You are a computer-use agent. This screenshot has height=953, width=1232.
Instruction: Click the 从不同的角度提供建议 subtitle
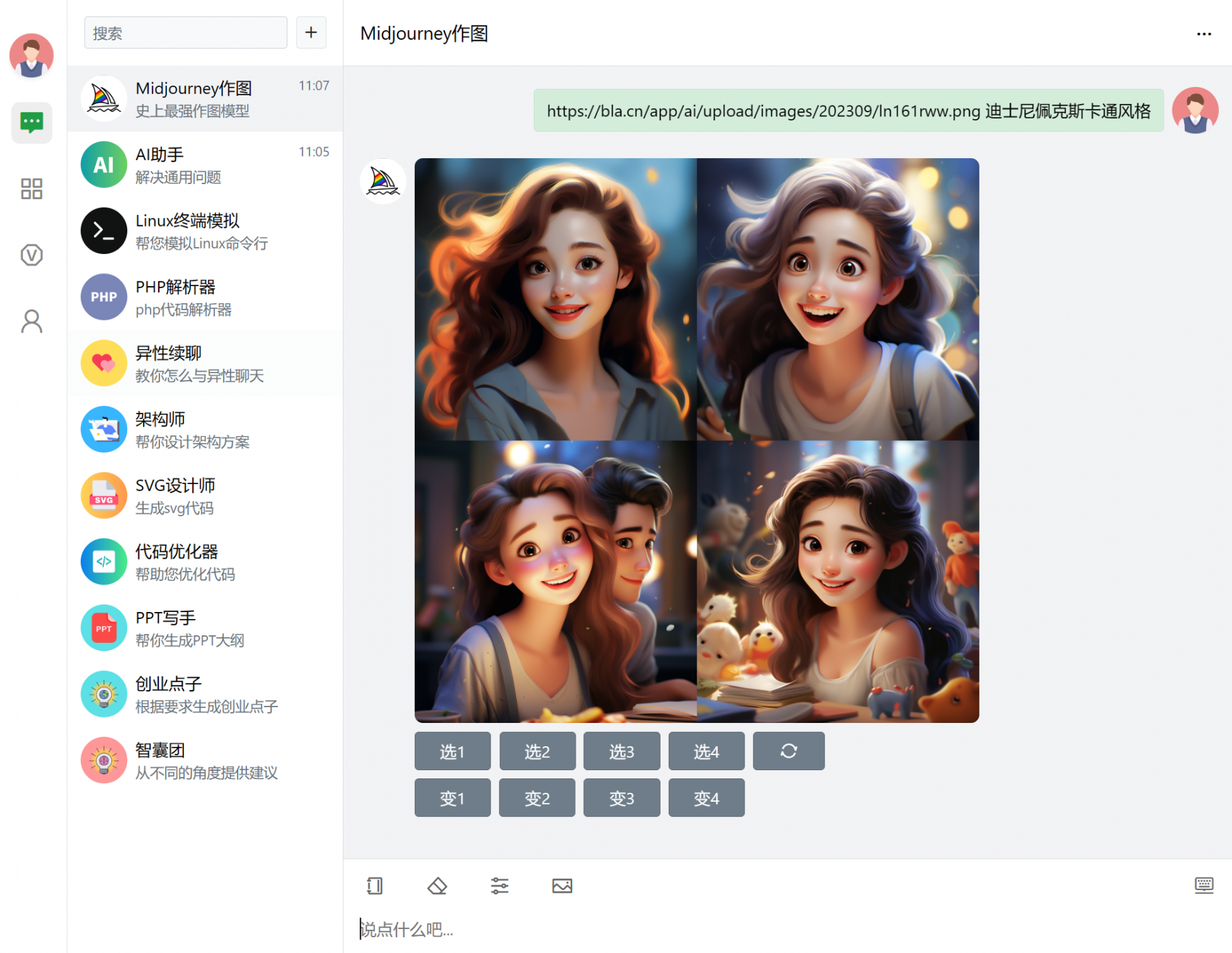tap(207, 773)
